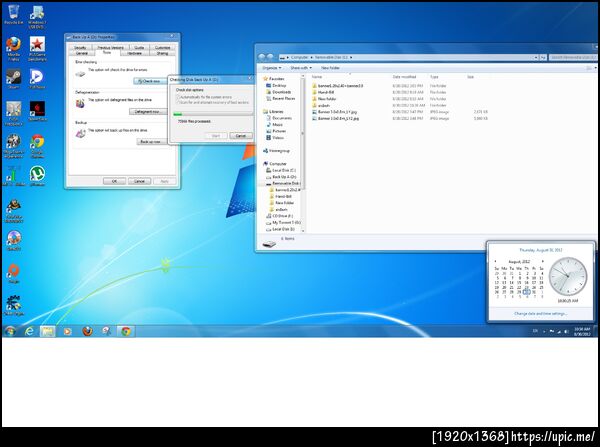The width and height of the screenshot is (600, 447).
Task: Switch to the Previous Versions tab
Action: click(x=110, y=47)
